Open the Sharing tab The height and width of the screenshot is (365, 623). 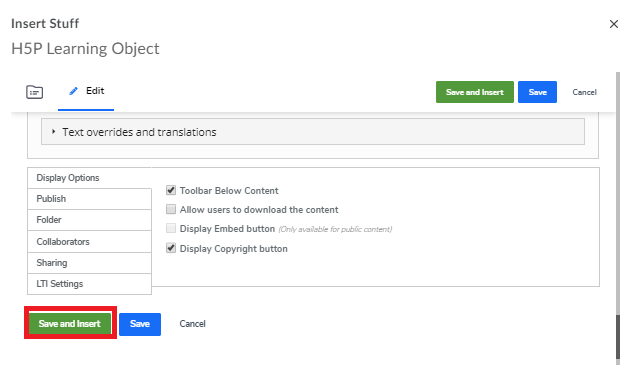(x=89, y=263)
